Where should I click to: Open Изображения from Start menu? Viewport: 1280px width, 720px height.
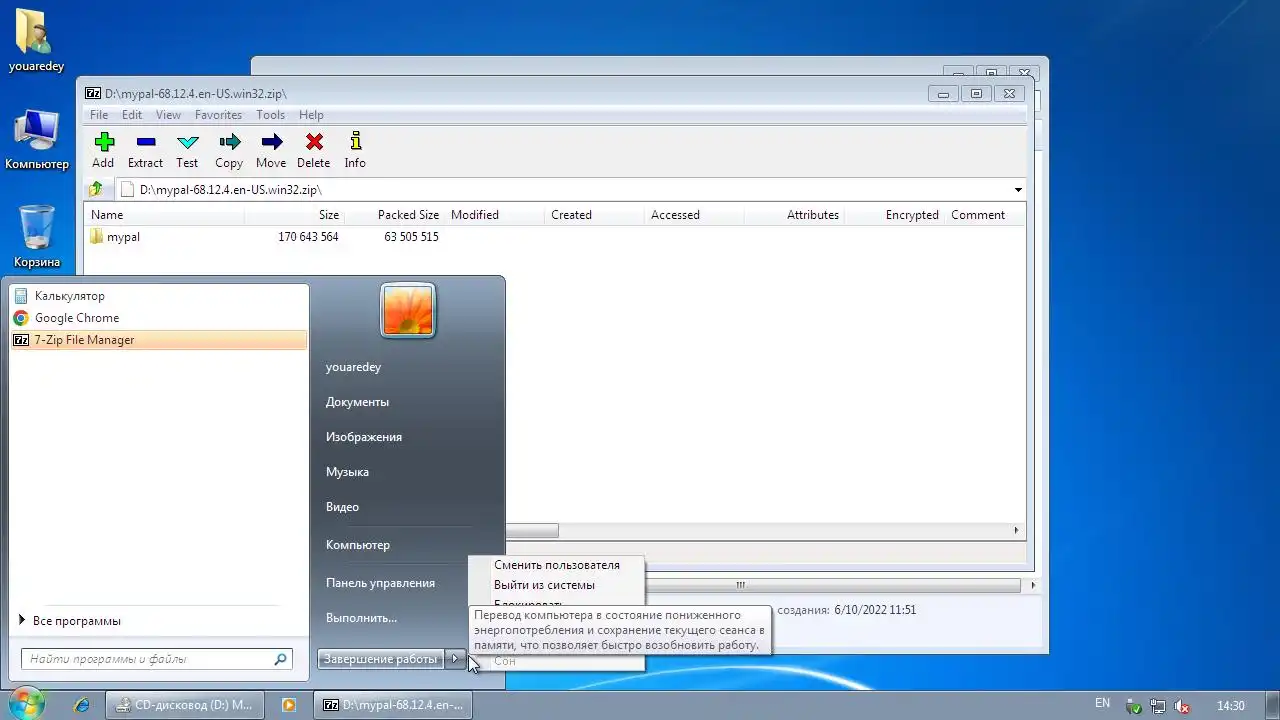tap(364, 437)
